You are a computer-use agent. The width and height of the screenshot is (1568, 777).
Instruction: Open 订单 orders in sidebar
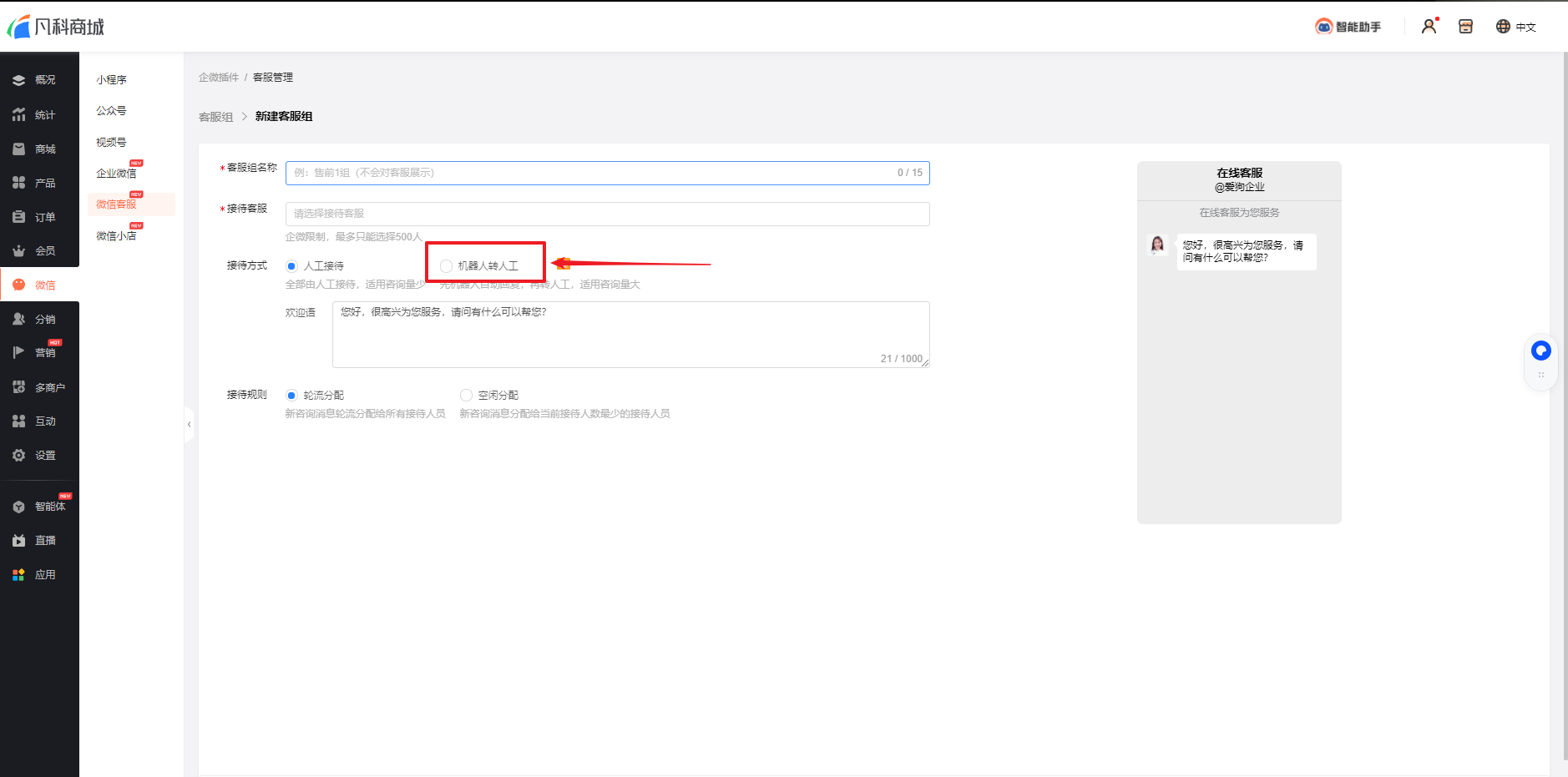click(39, 217)
